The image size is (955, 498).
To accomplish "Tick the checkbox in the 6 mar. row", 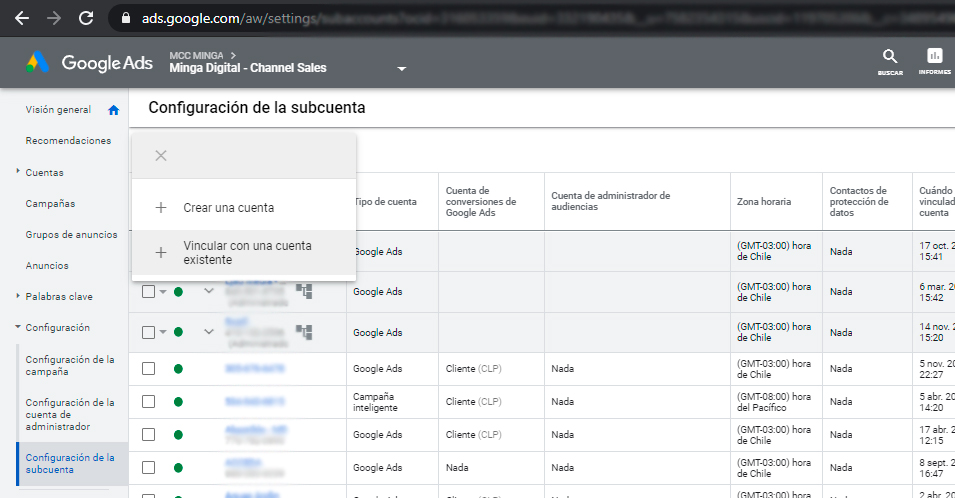I will 149,292.
